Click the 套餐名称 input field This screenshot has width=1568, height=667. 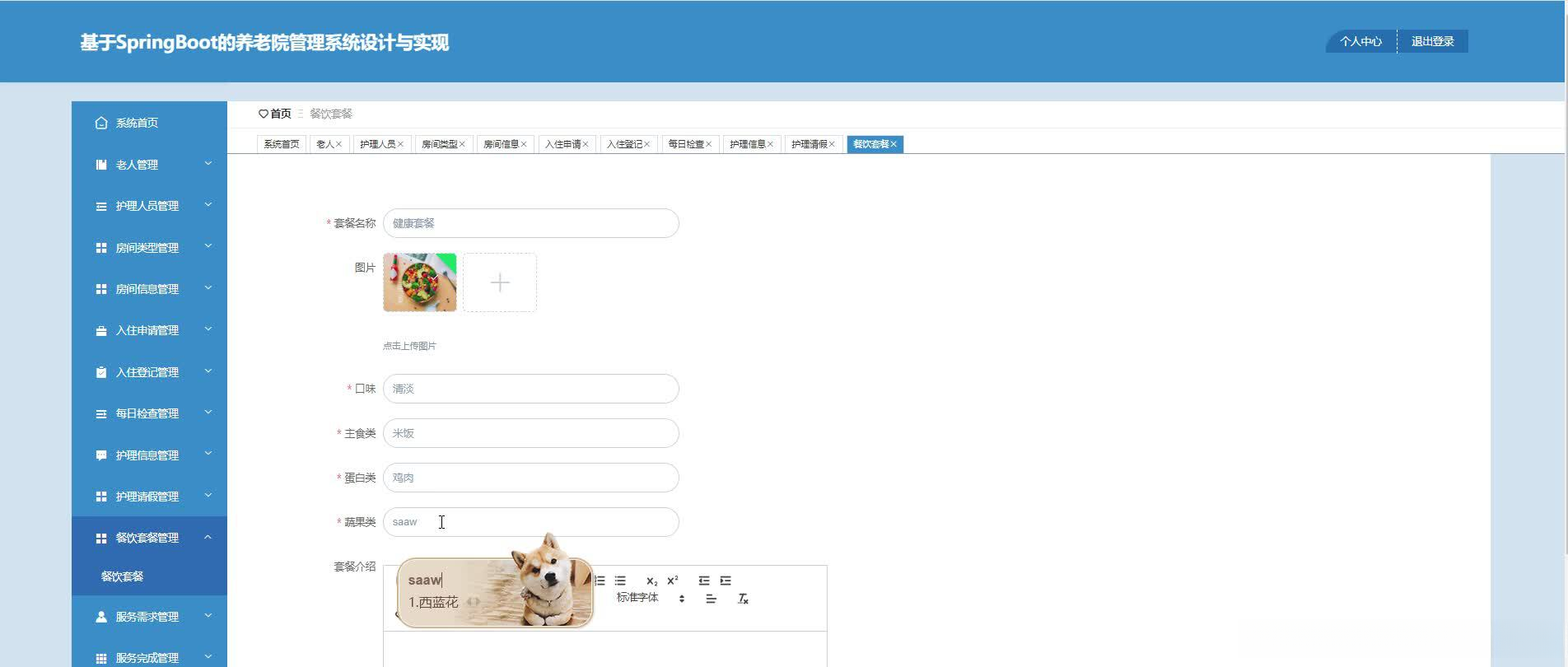coord(531,223)
